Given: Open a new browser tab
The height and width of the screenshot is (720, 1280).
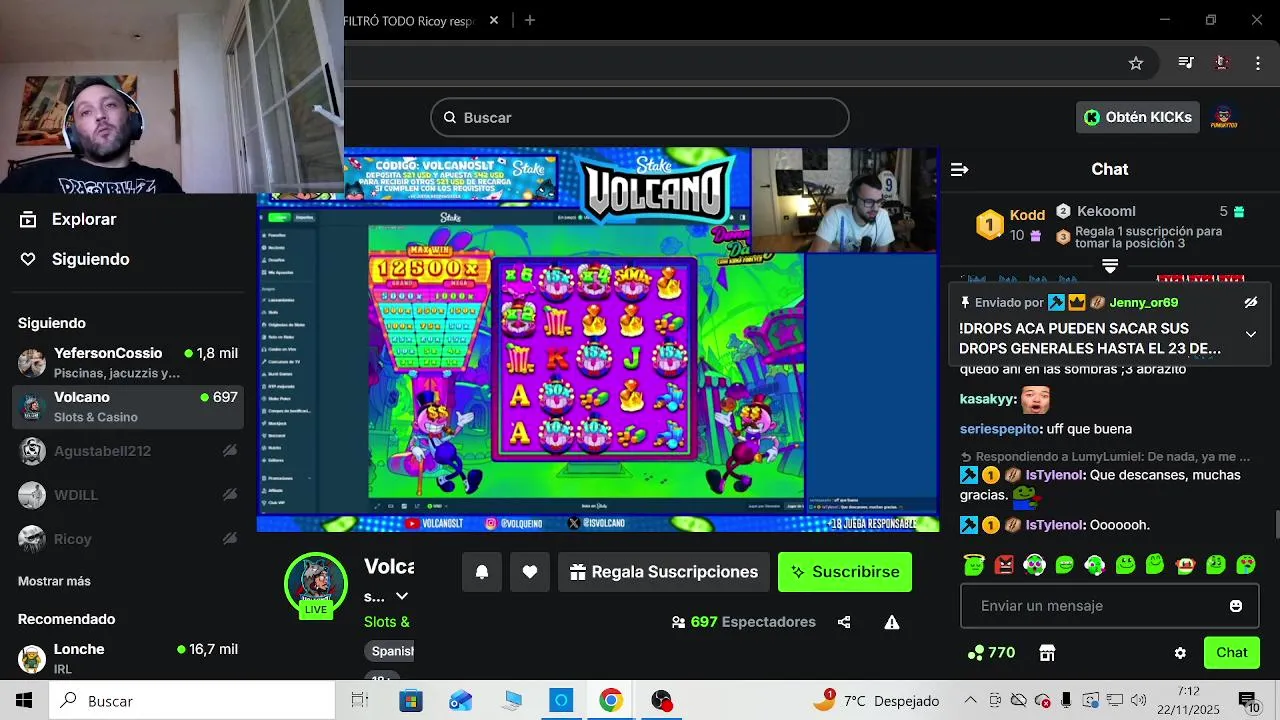Looking at the screenshot, I should point(530,20).
